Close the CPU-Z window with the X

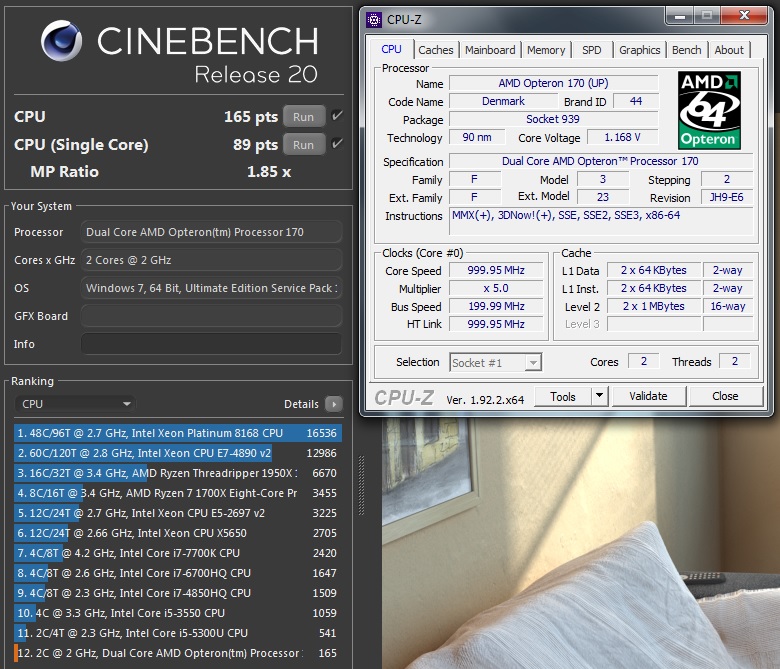pyautogui.click(x=744, y=15)
